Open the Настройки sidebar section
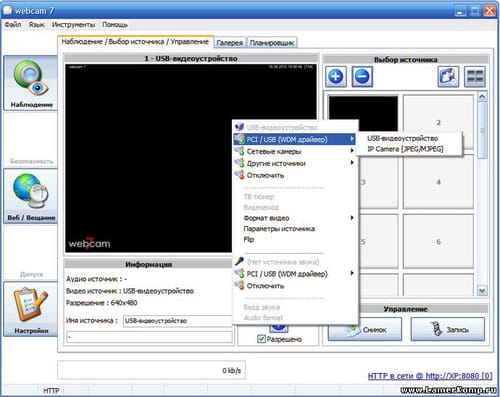The height and width of the screenshot is (397, 500). (x=31, y=309)
